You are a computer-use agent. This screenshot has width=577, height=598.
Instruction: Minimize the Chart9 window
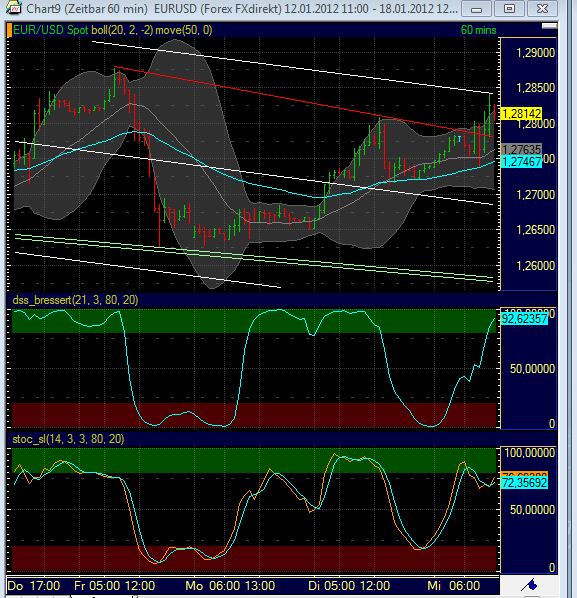[476, 9]
